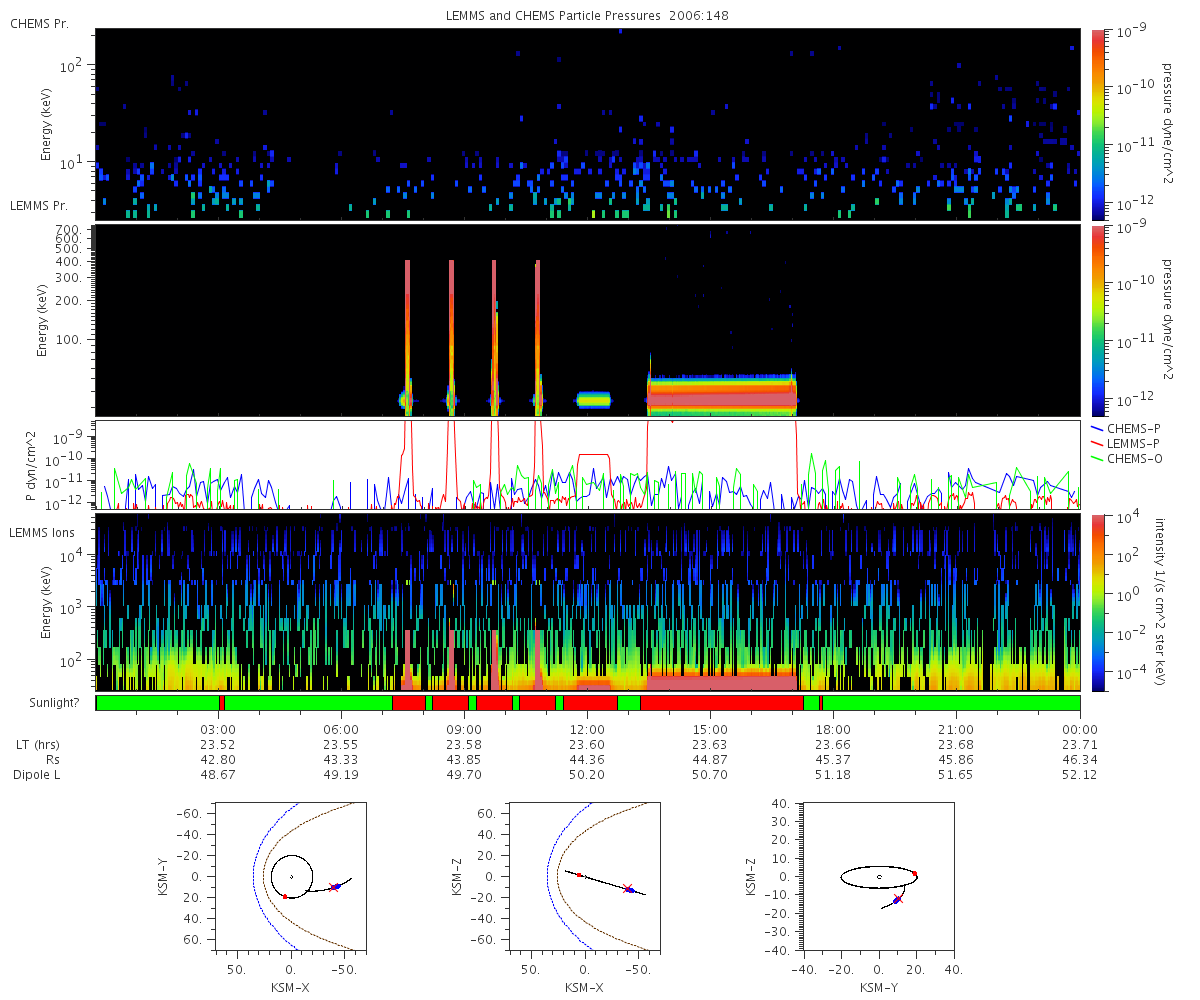
Task: Select the 18:00 time axis label
Action: [833, 729]
